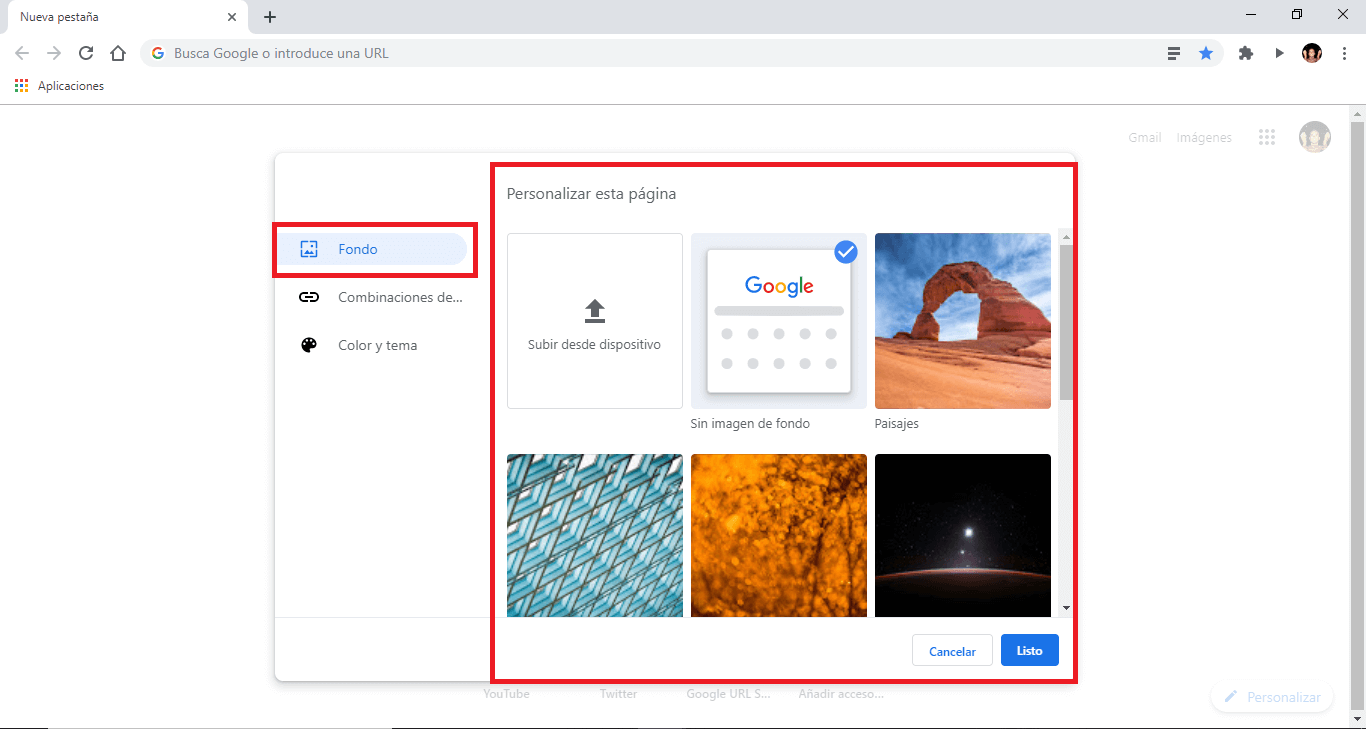The image size is (1366, 729).
Task: Click the Añadir acceso... shortcut label
Action: click(x=841, y=693)
